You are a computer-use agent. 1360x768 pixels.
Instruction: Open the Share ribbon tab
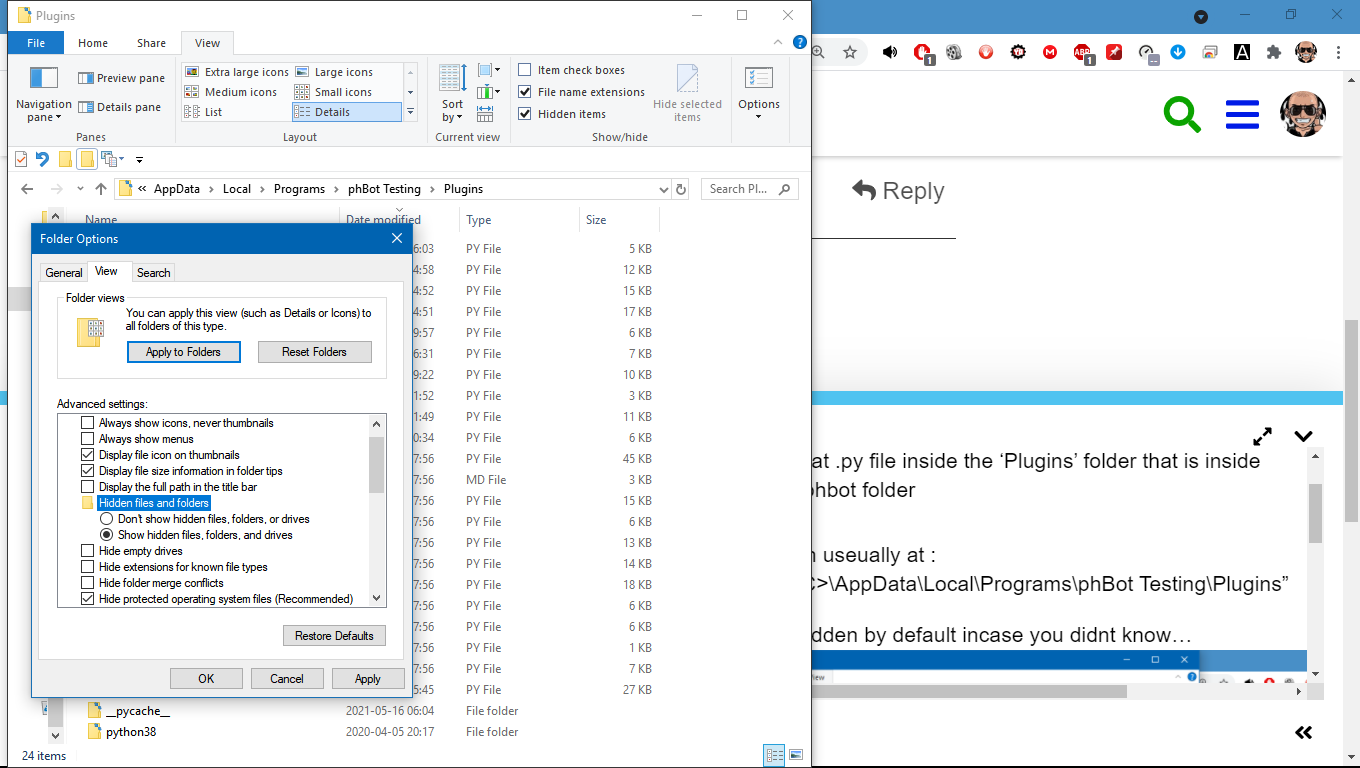point(151,43)
